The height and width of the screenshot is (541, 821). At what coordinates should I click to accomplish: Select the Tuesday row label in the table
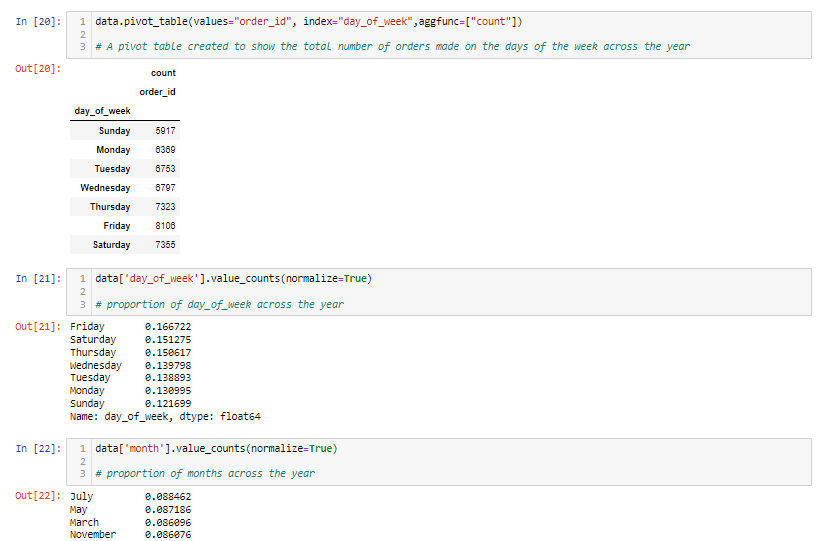pos(112,169)
